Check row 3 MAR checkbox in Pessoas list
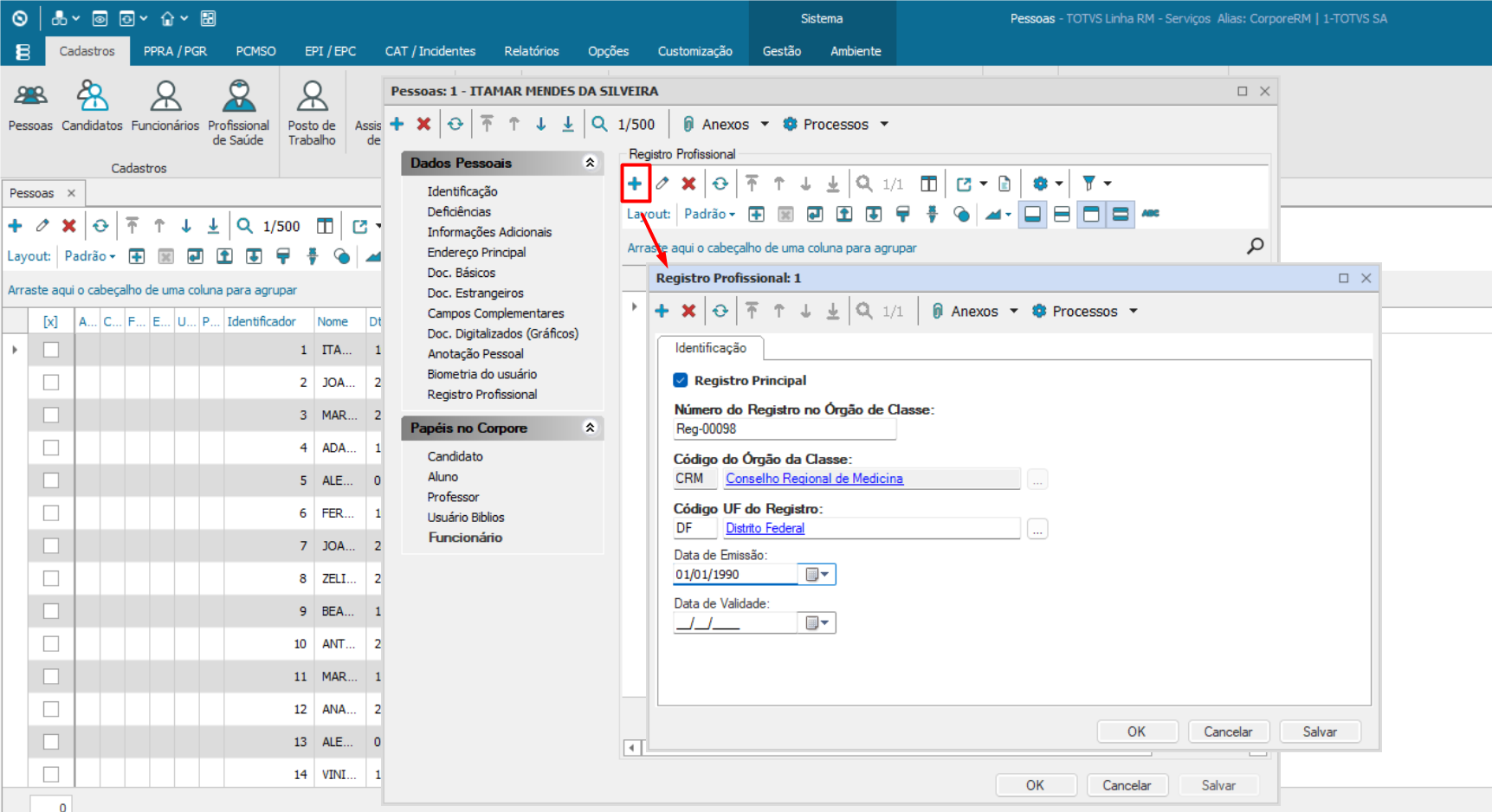 tap(51, 415)
